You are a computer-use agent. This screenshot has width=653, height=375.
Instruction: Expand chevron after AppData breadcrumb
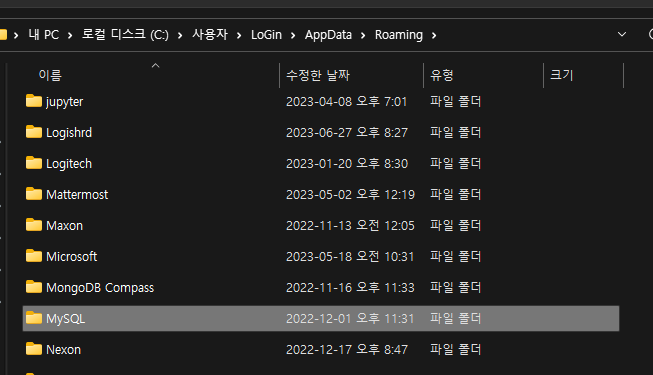pyautogui.click(x=363, y=36)
